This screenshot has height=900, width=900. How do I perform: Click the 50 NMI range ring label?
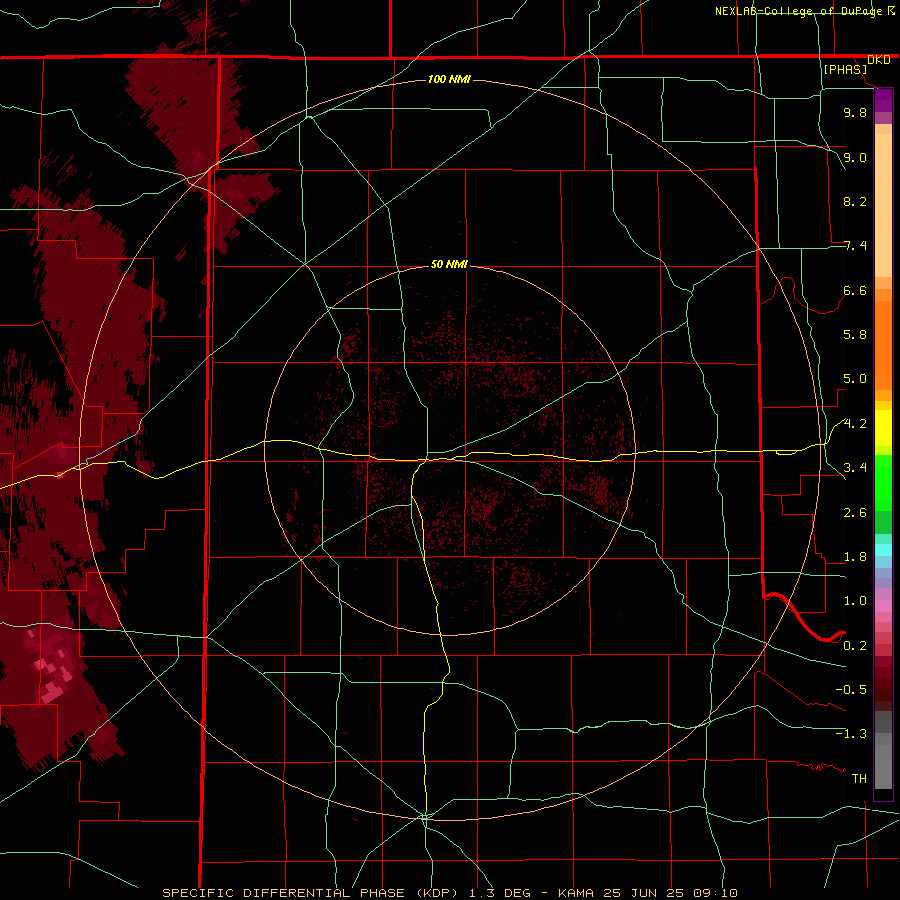click(449, 264)
